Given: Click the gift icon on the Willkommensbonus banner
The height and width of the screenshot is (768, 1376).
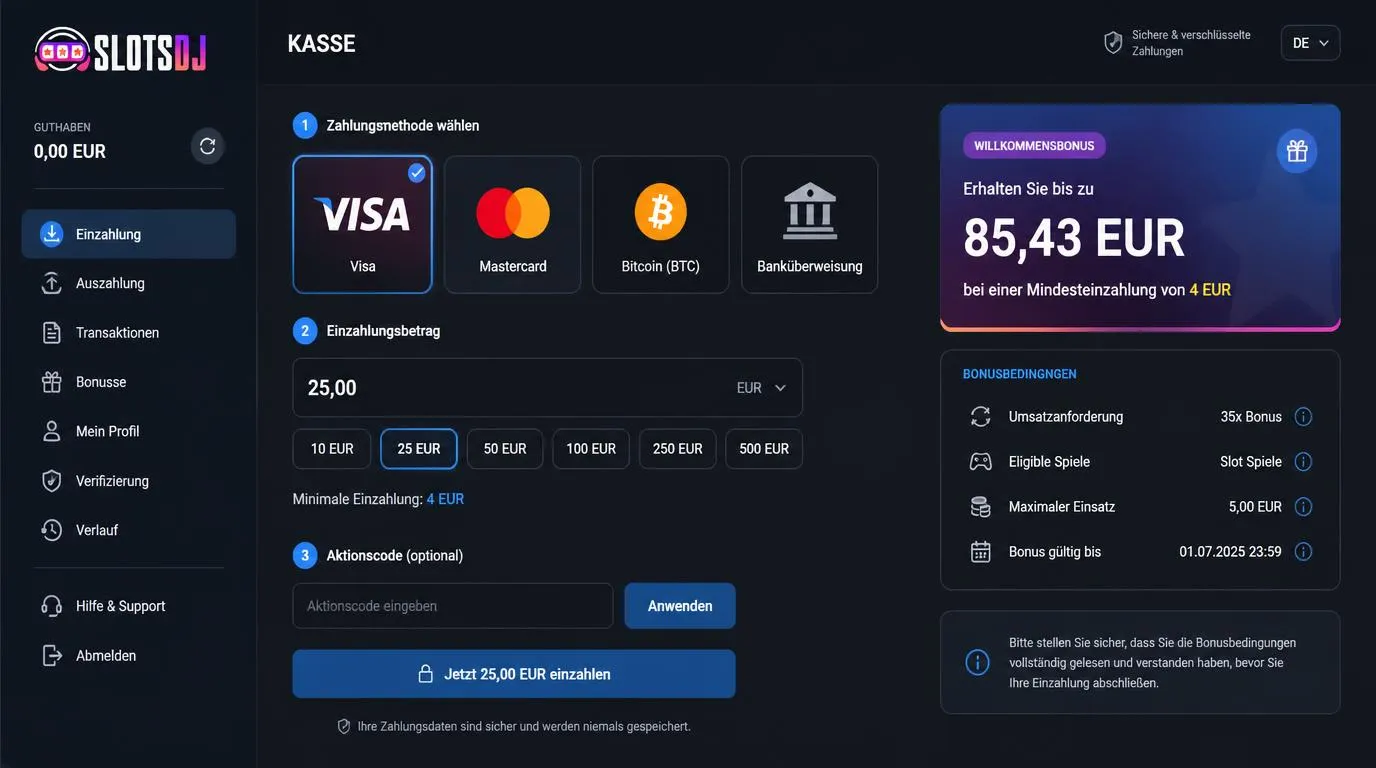Looking at the screenshot, I should coord(1297,151).
